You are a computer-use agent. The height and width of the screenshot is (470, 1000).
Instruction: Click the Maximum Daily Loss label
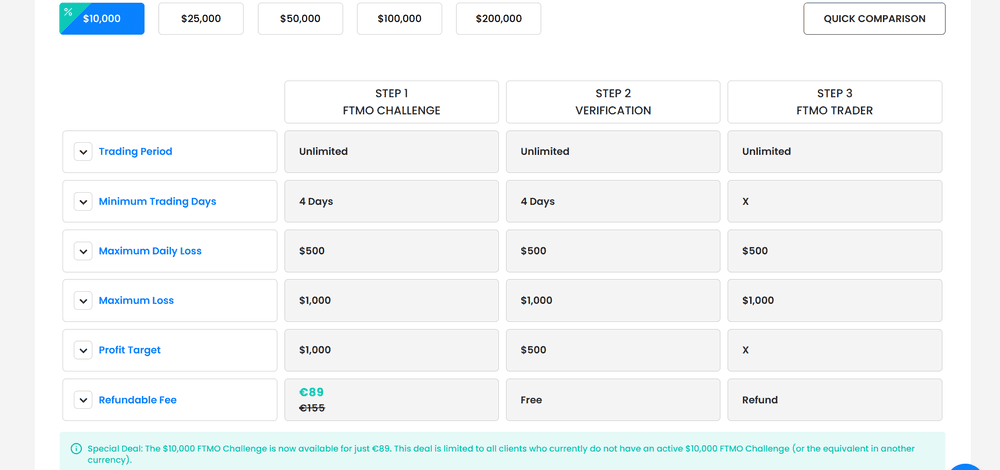pyautogui.click(x=150, y=251)
